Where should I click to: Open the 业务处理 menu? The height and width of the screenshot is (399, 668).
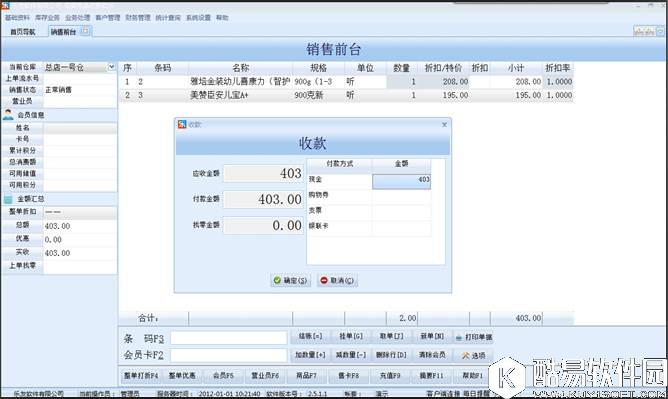78,17
